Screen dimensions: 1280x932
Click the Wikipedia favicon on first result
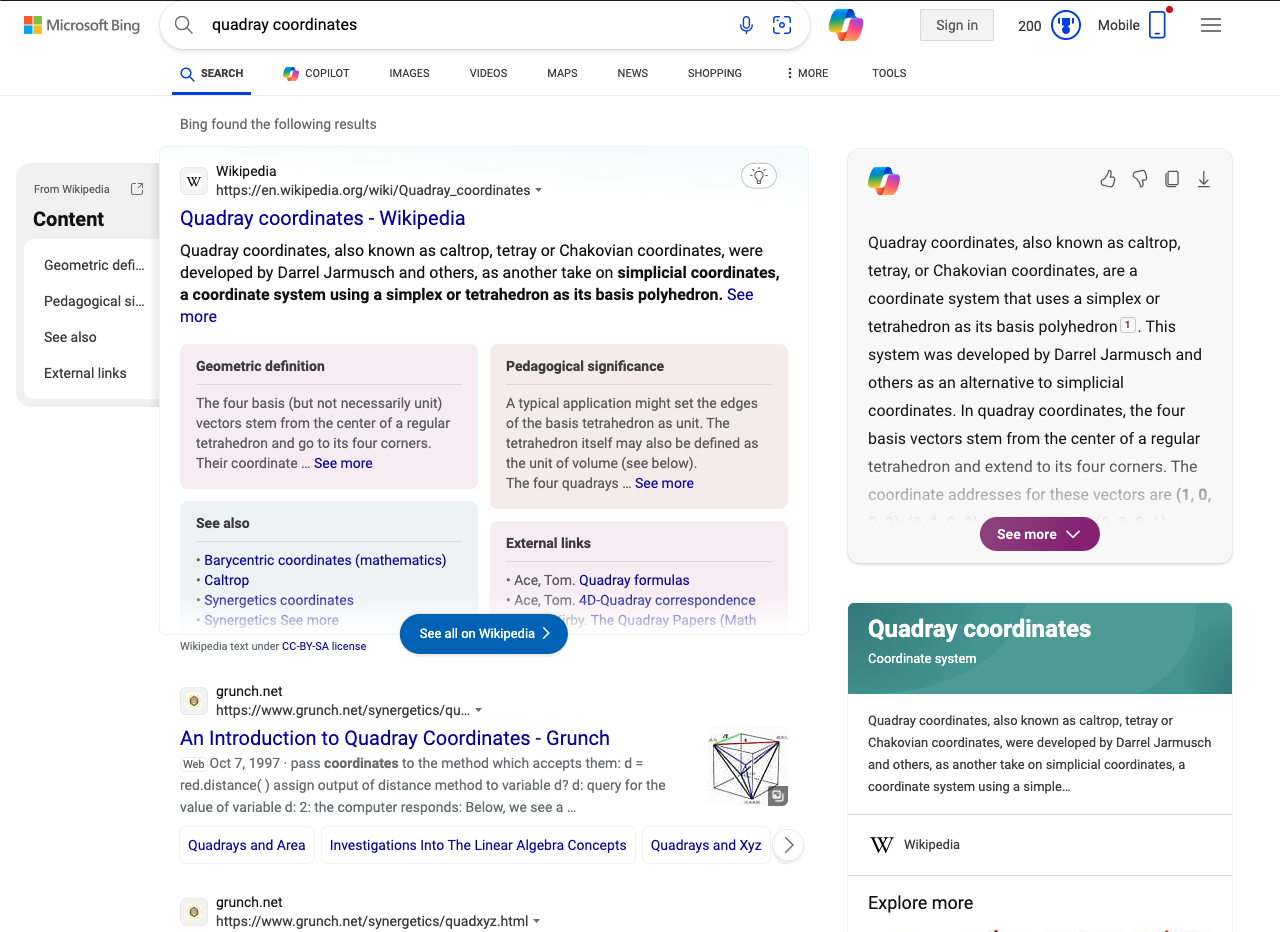[x=194, y=181]
